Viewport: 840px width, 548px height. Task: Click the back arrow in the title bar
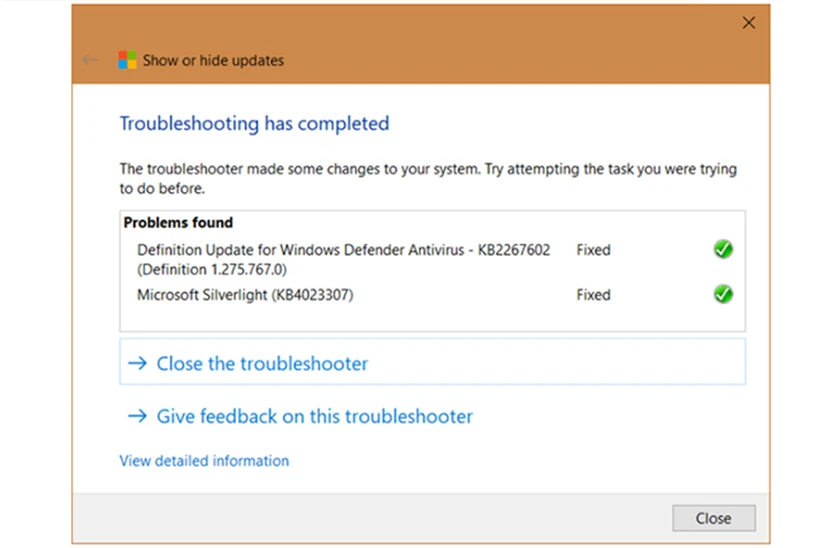click(89, 60)
